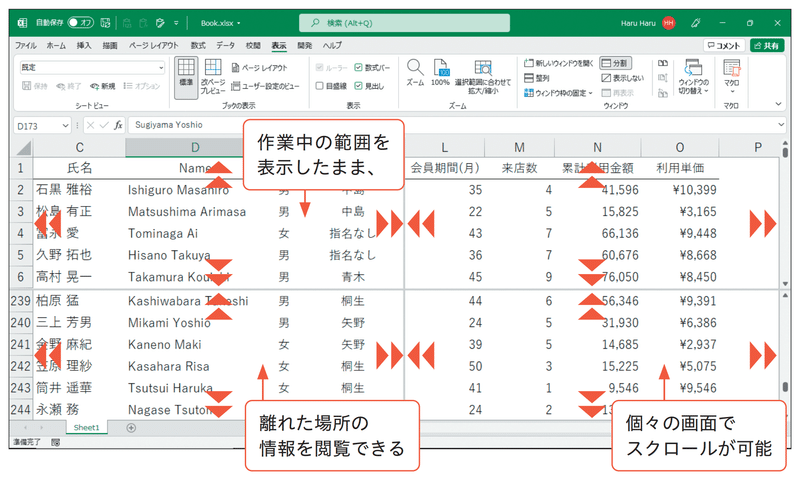The height and width of the screenshot is (477, 800).
Task: Click the select-all corner of the grid
Action: click(22, 147)
